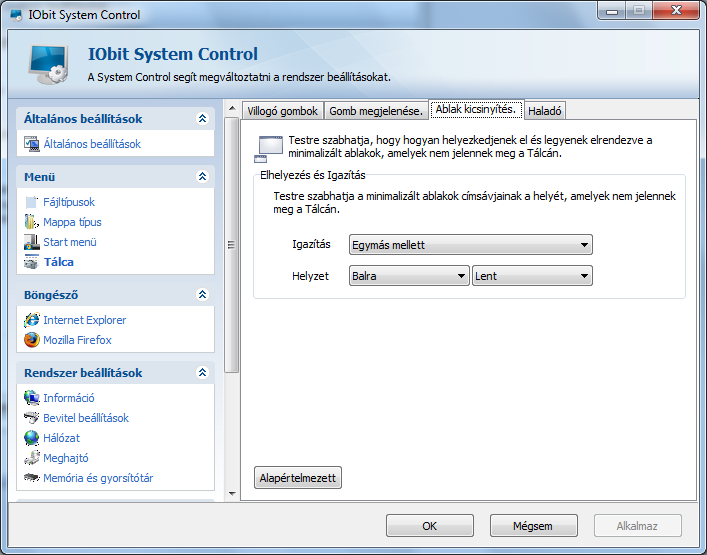Click the Meghajtó drive icon
Image resolution: width=707 pixels, height=555 pixels.
point(32,458)
